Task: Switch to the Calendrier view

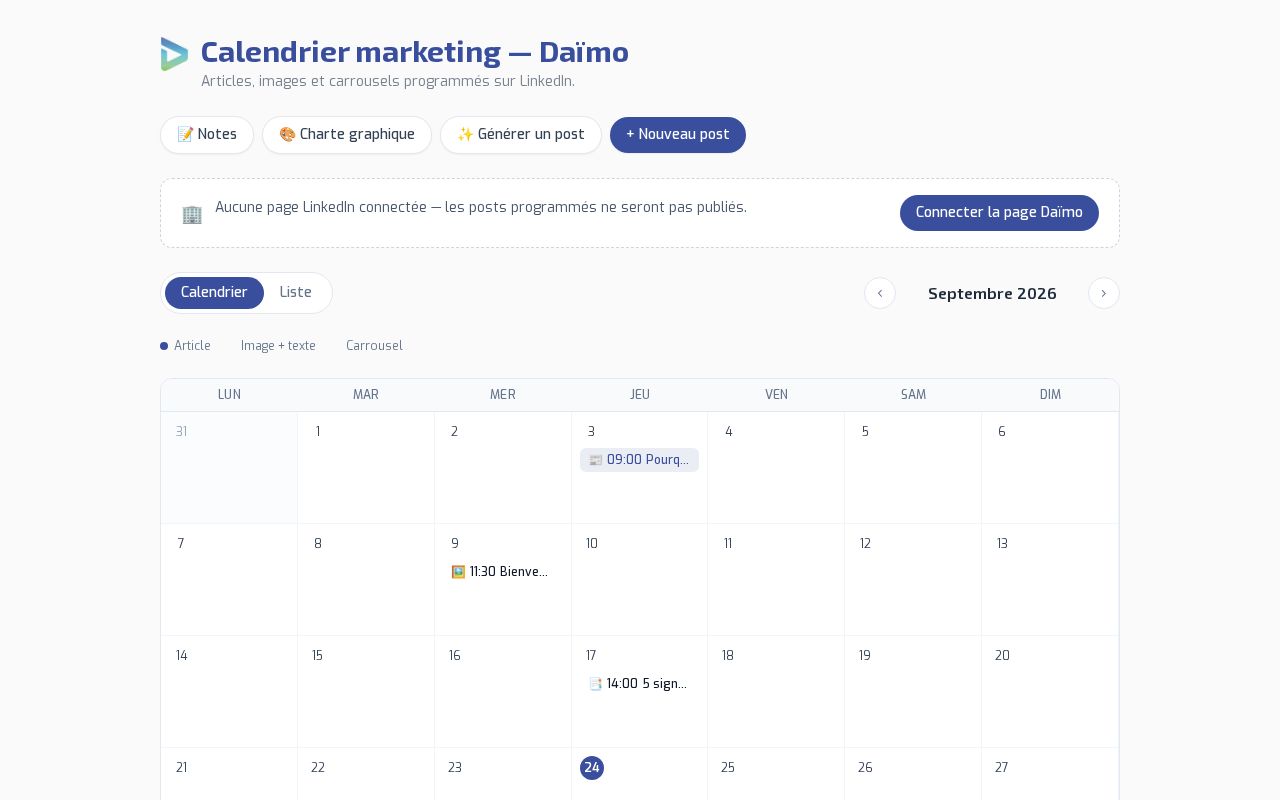Action: (214, 293)
